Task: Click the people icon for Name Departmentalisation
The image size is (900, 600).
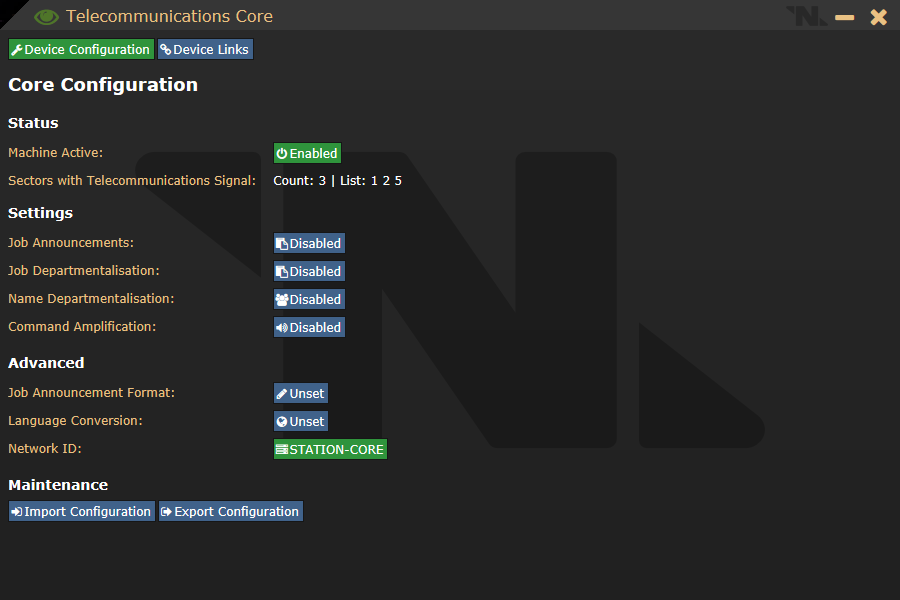Action: tap(282, 299)
